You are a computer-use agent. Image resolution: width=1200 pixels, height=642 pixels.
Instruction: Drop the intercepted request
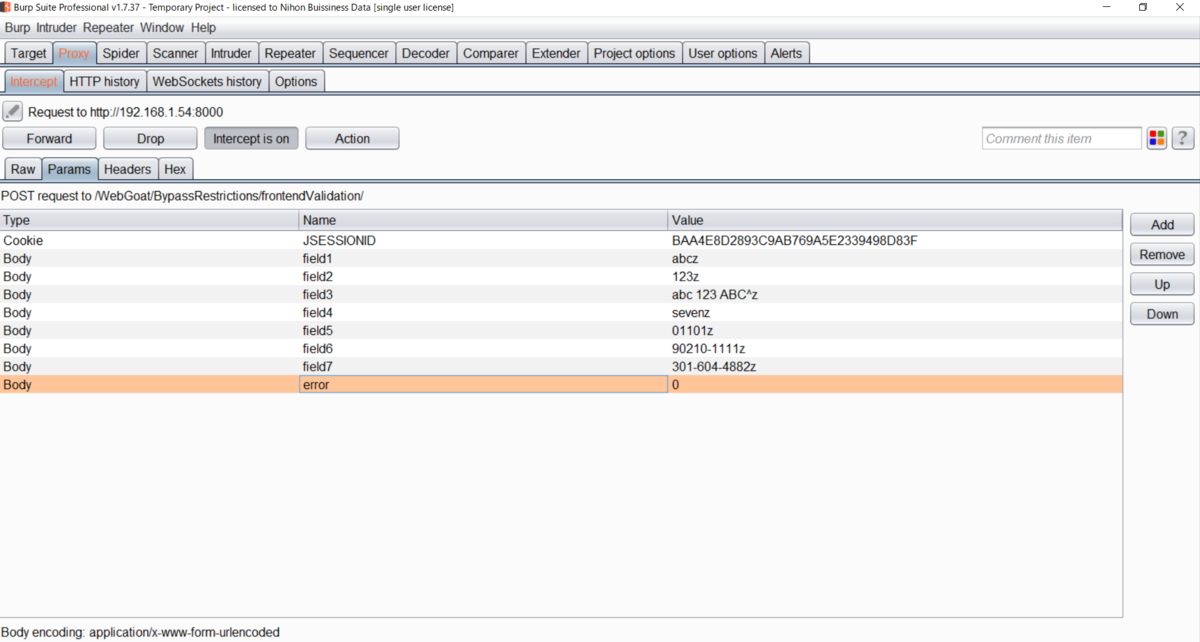[x=151, y=138]
